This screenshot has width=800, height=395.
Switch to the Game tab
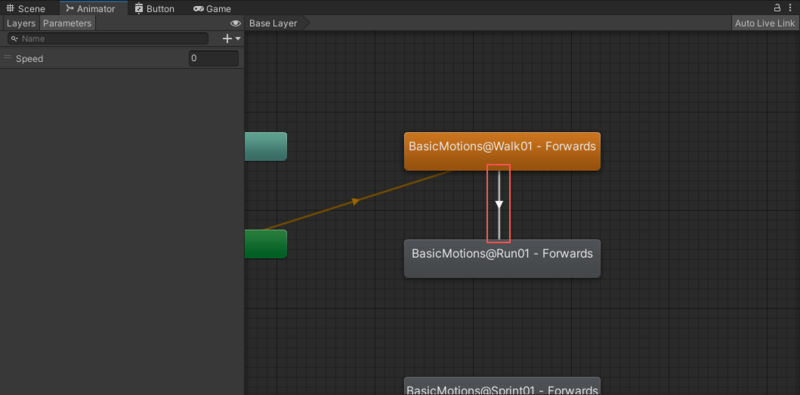[x=212, y=8]
